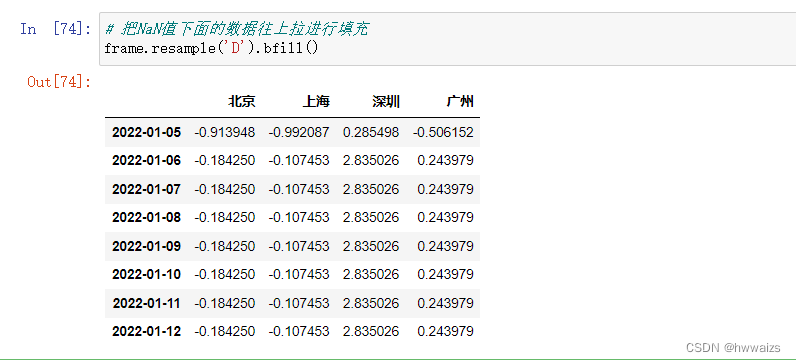The width and height of the screenshot is (796, 362).
Task: Click -0.184250 in the 2022-01-09 row
Action: (x=225, y=246)
